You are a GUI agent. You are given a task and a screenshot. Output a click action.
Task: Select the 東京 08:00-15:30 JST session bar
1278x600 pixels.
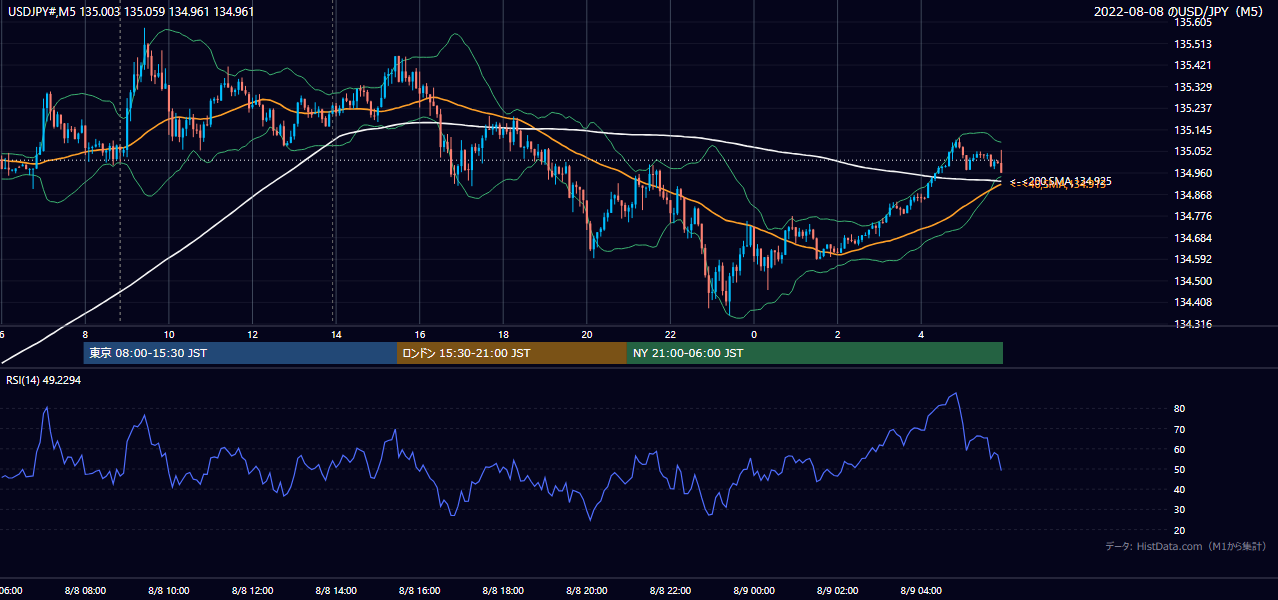[240, 353]
